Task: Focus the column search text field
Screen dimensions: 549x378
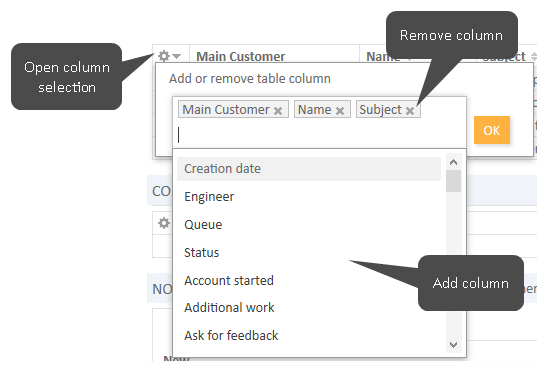Action: [319, 135]
